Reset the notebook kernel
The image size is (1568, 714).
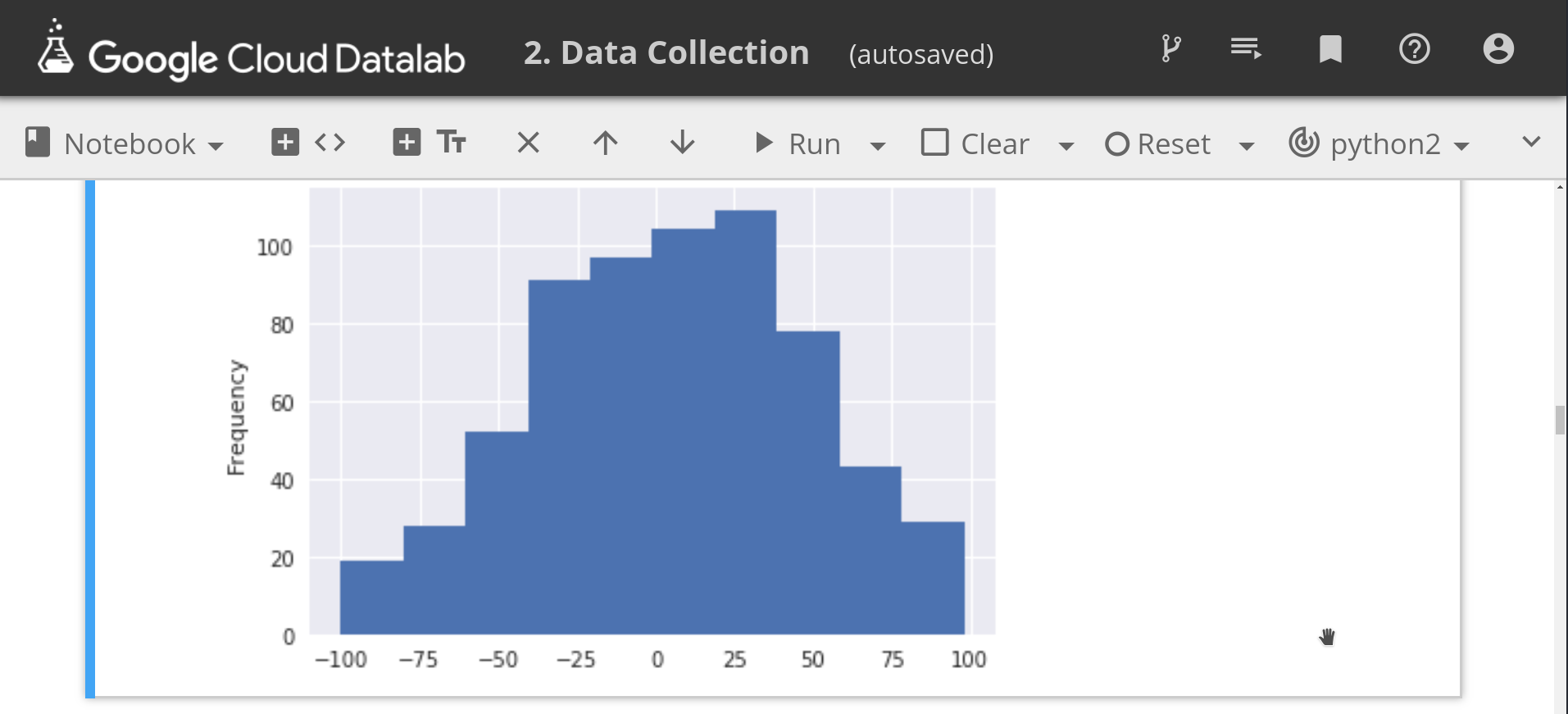(x=1158, y=143)
